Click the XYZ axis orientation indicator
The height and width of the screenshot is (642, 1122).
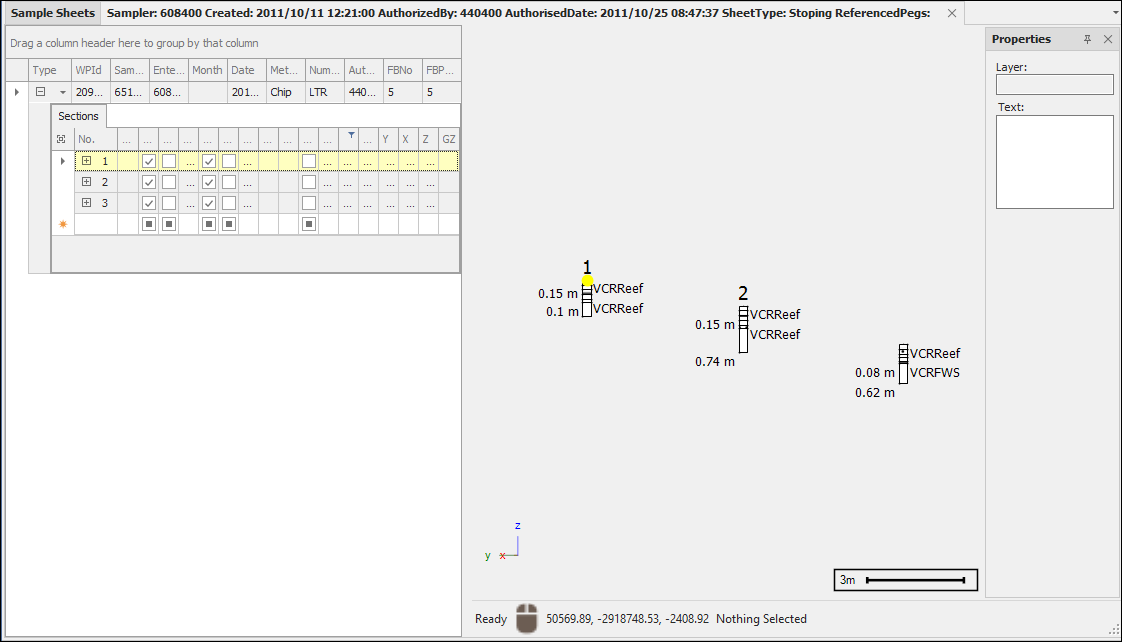[x=505, y=544]
